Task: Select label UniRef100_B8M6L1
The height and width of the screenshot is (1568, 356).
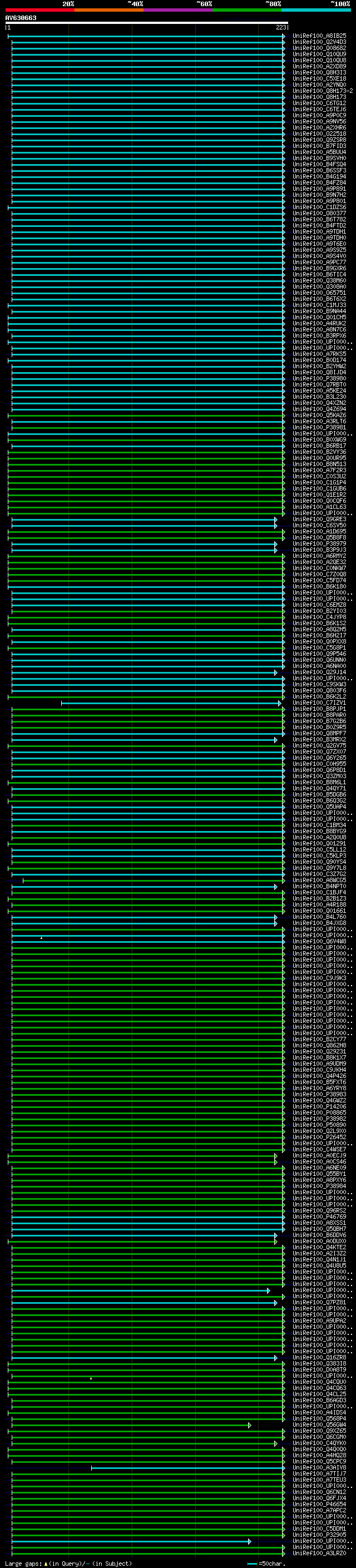Action: 319,783
